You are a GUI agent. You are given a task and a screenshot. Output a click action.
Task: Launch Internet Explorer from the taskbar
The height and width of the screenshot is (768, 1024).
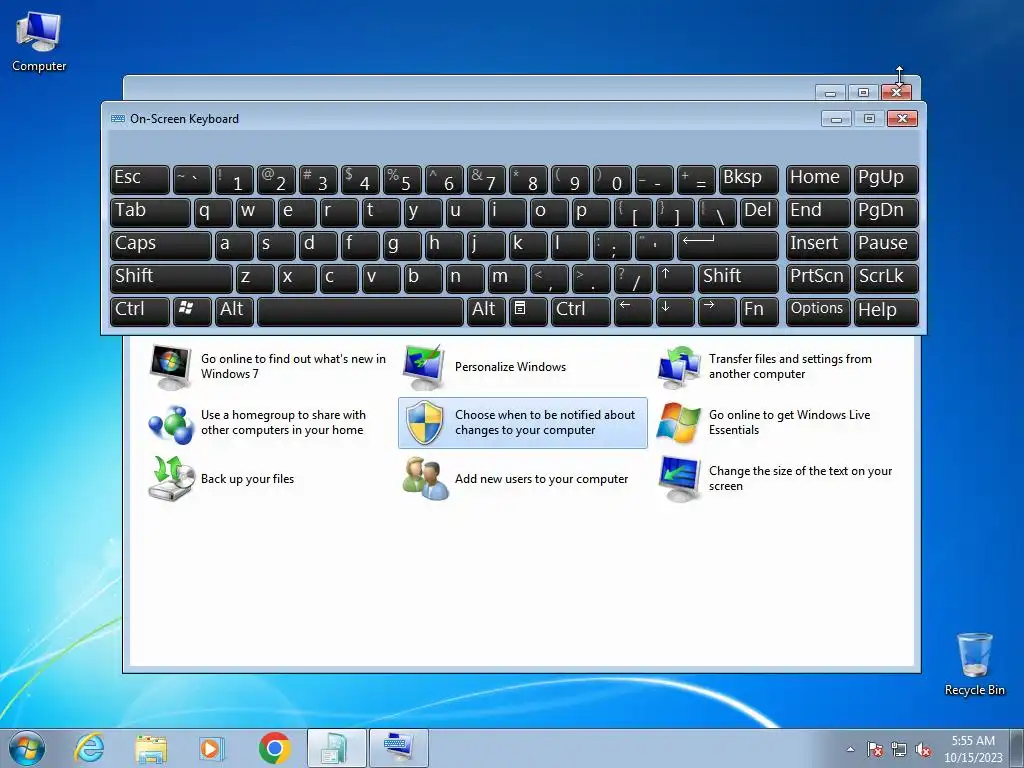(89, 748)
